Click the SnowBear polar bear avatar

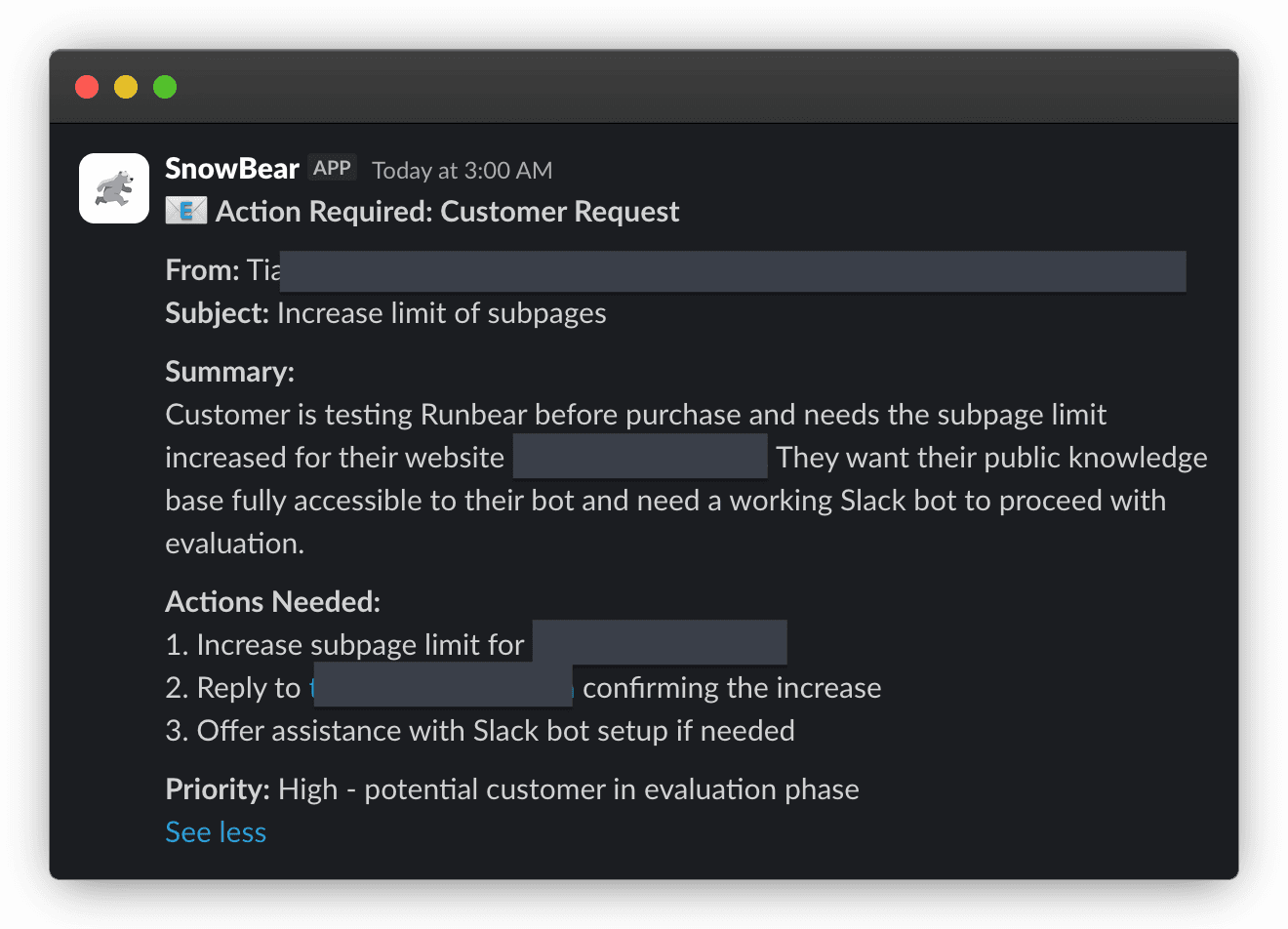point(114,188)
